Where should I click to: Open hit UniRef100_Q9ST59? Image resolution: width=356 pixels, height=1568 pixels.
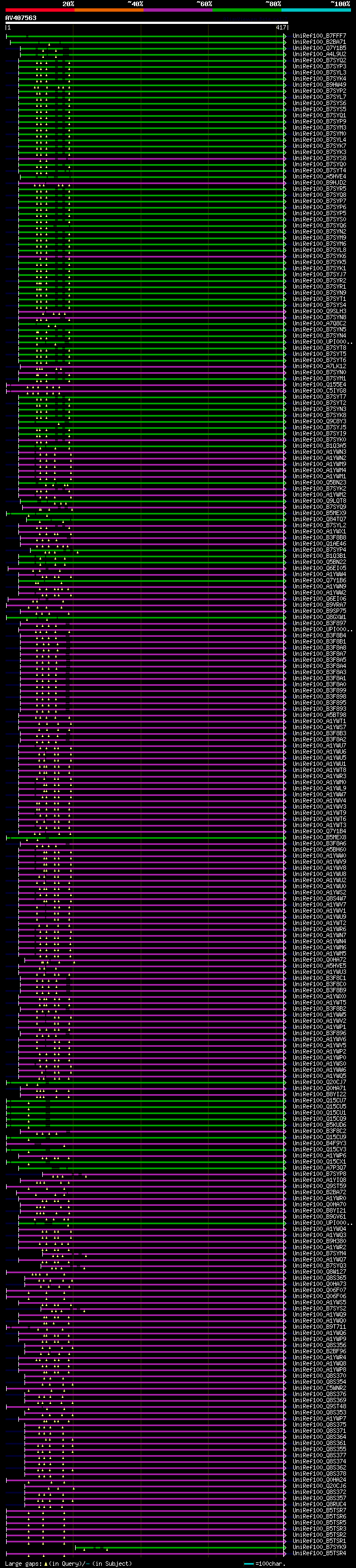(x=319, y=1186)
